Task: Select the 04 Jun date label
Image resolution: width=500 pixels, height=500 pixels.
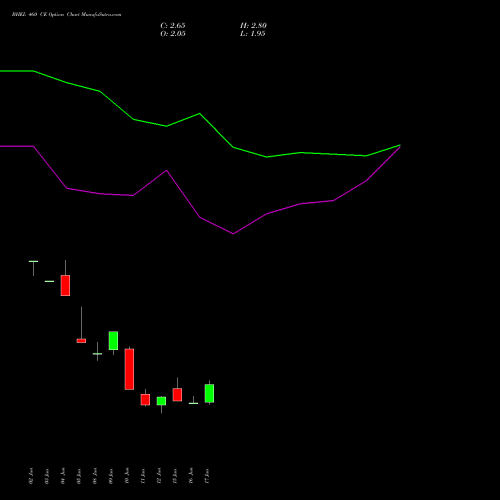Action: [x=63, y=476]
